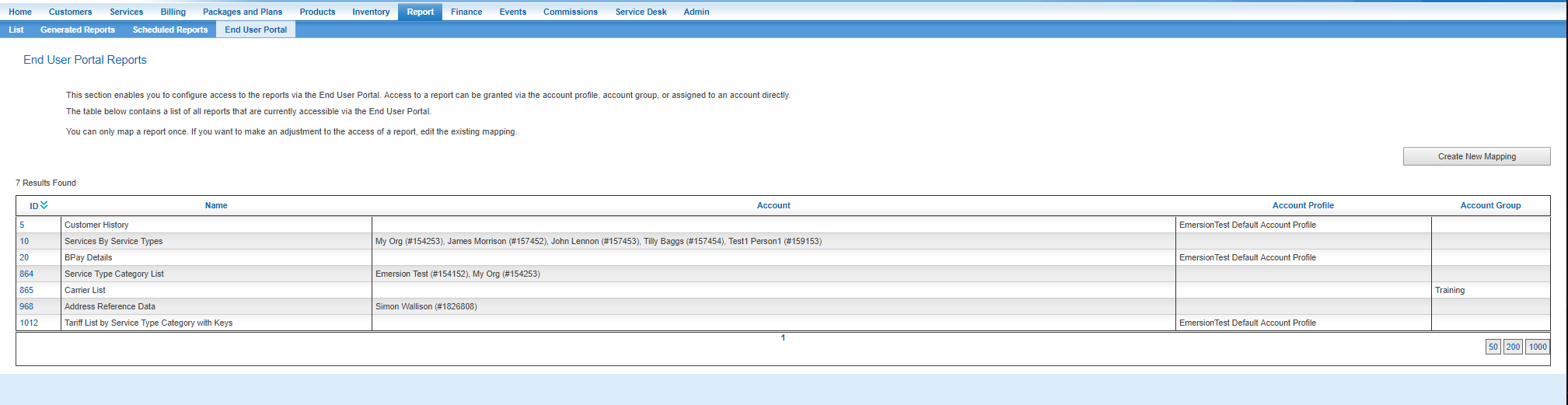Image resolution: width=1568 pixels, height=405 pixels.
Task: Open the Admin menu
Action: click(x=696, y=12)
